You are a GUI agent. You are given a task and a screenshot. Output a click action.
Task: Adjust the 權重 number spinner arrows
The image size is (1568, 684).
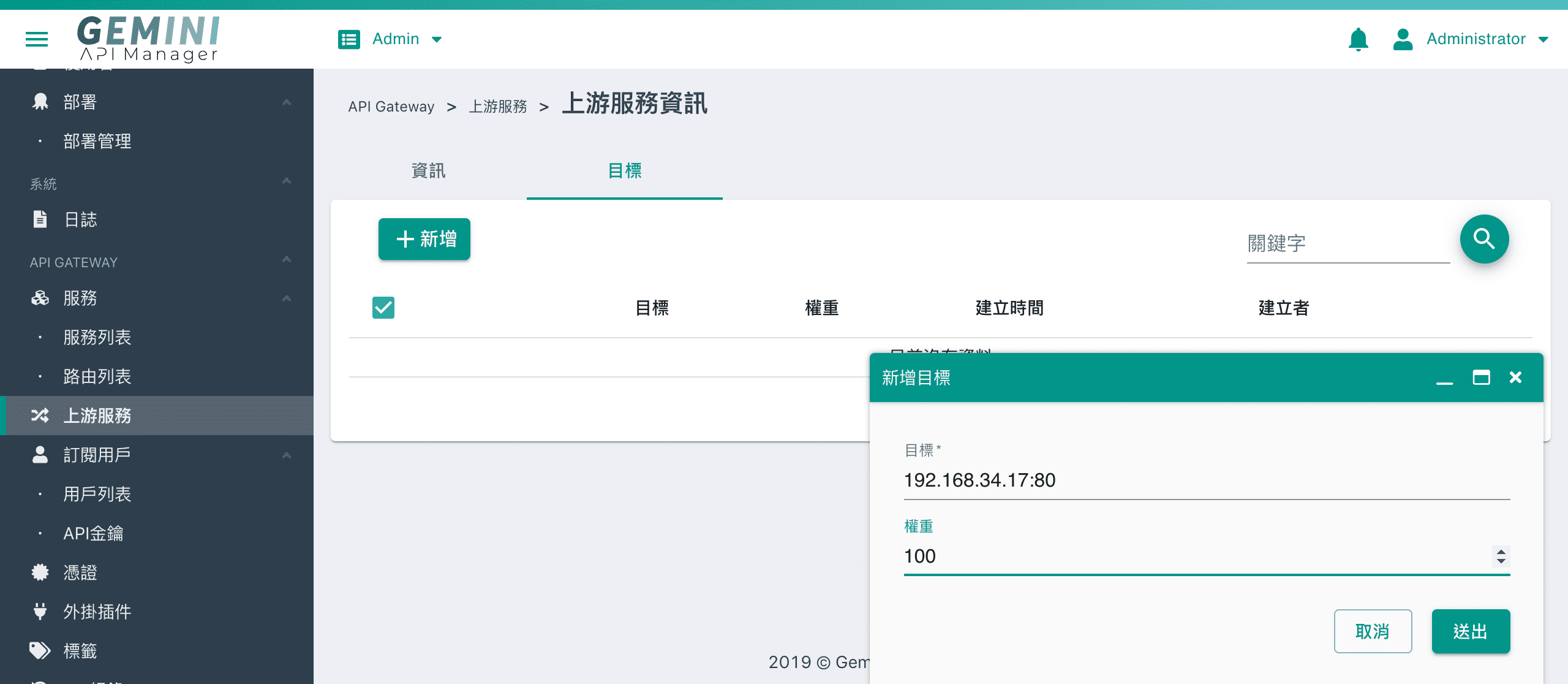1501,556
